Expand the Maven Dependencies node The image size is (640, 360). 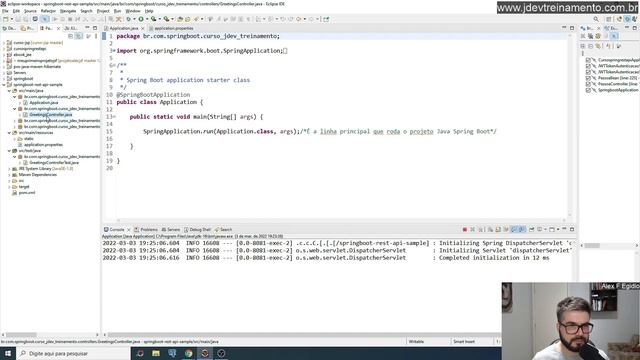[9, 175]
